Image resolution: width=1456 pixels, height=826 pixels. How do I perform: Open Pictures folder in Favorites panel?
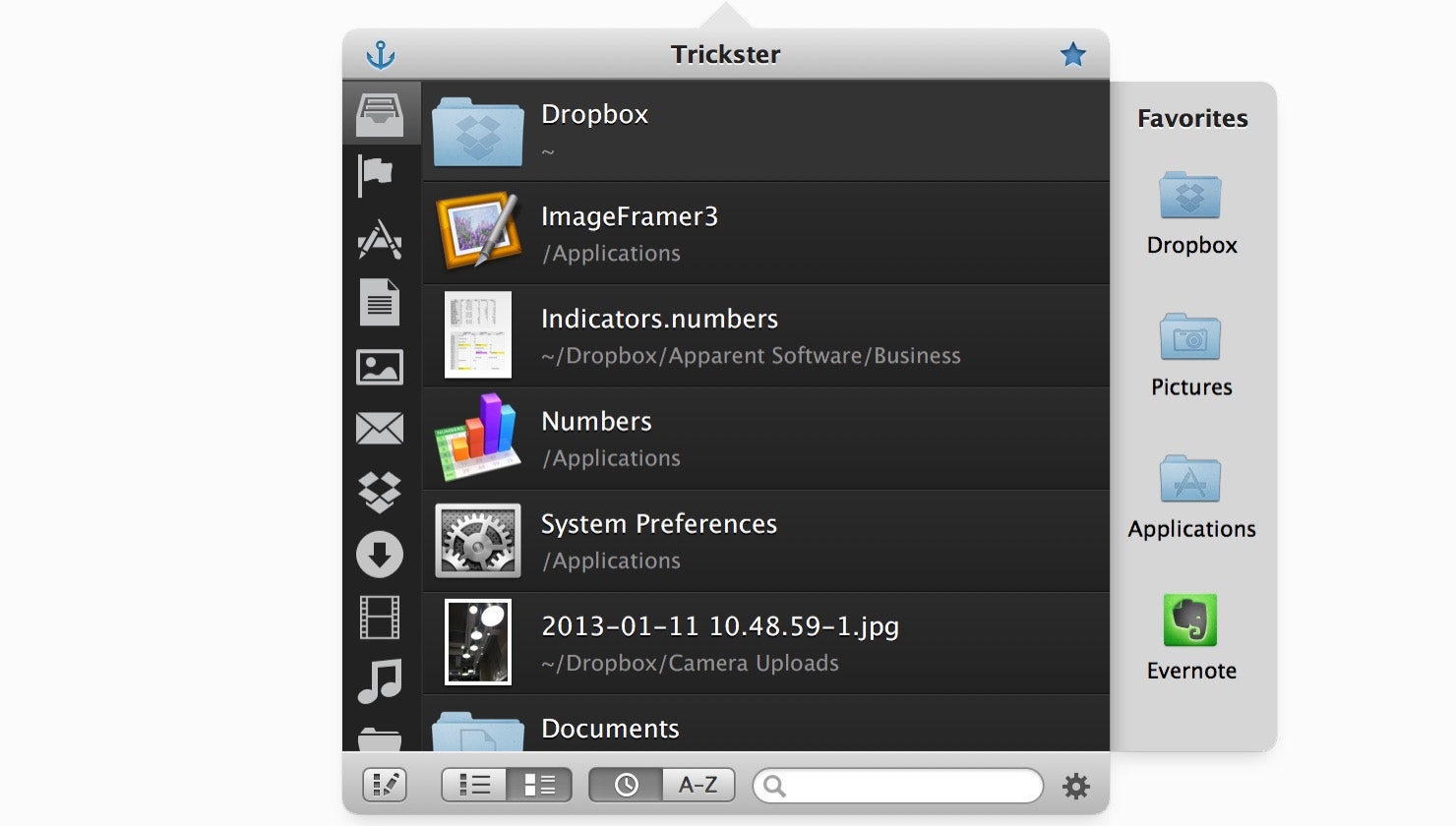coord(1191,355)
